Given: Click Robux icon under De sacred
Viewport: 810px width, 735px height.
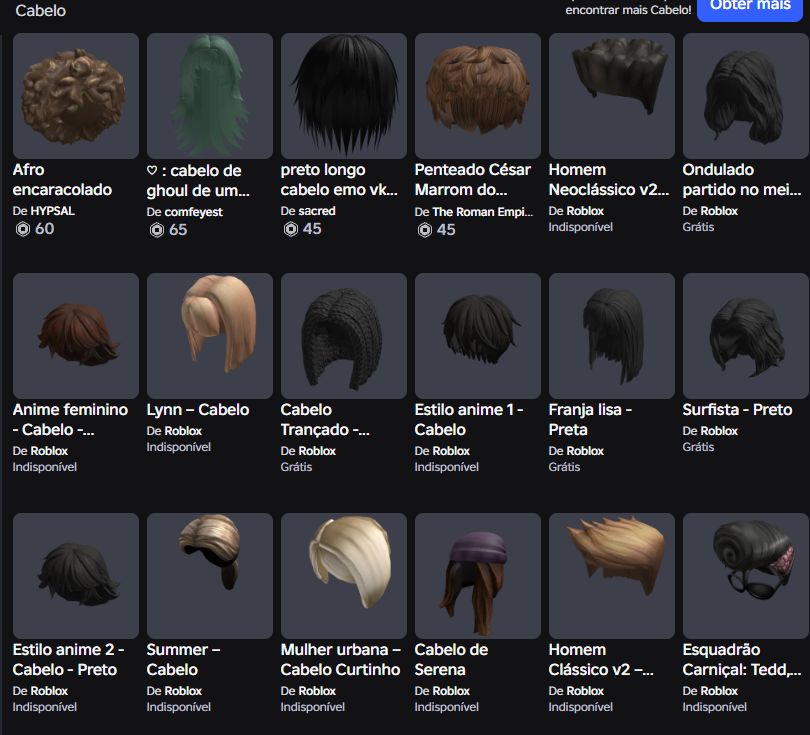Looking at the screenshot, I should click(x=291, y=229).
